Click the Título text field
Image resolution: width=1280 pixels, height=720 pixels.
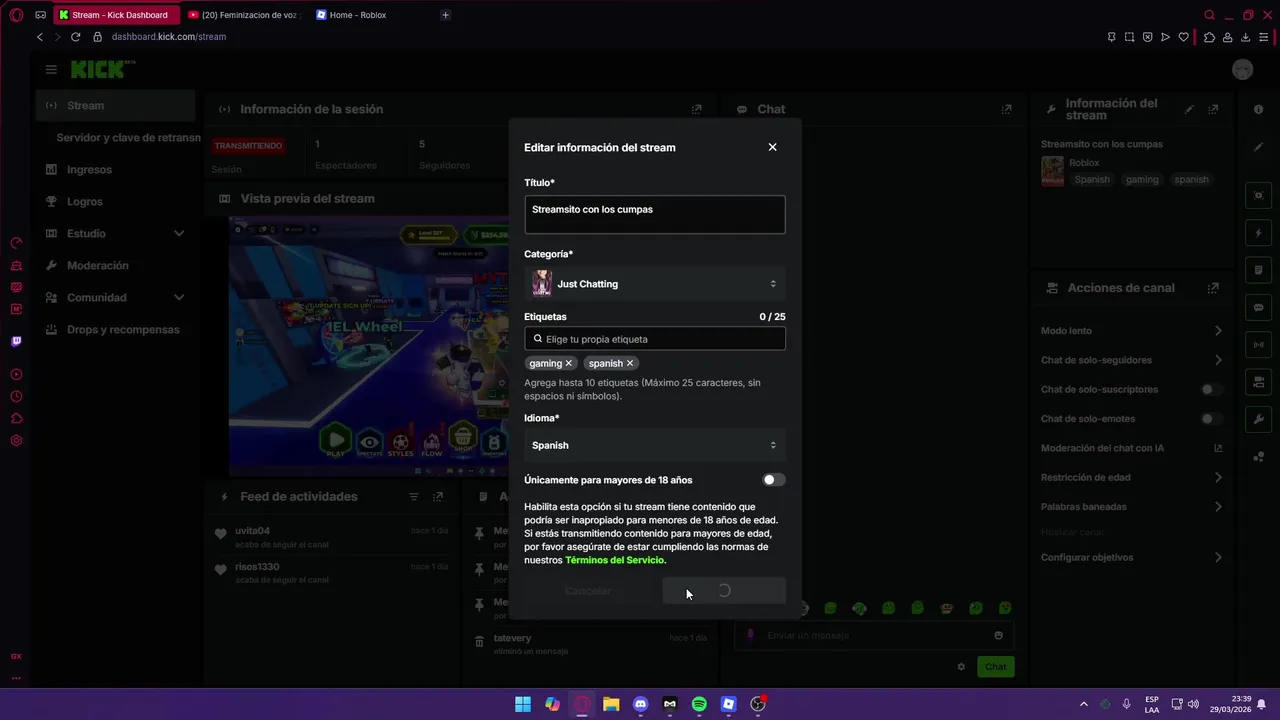click(x=654, y=214)
